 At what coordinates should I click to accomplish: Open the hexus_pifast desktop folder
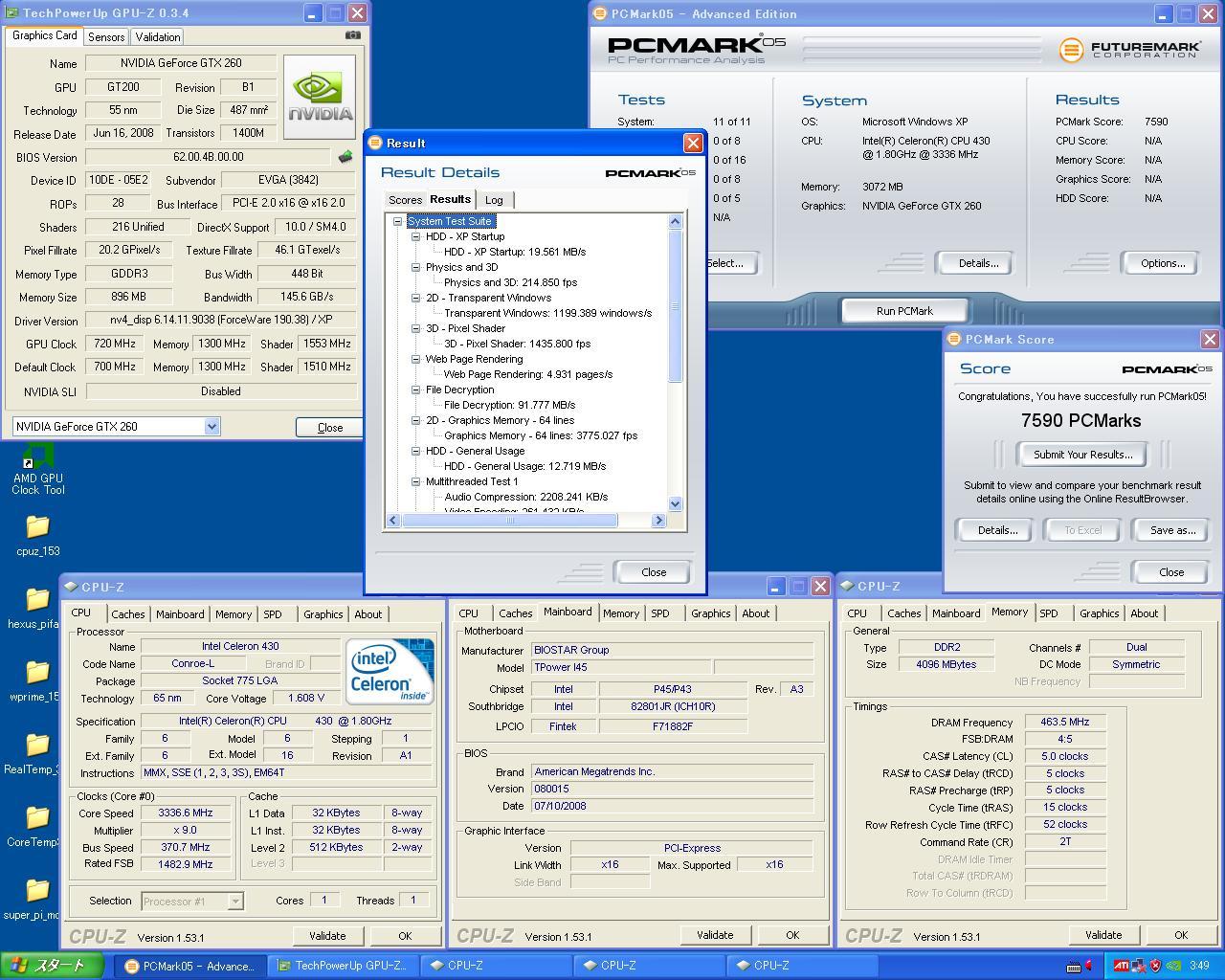pos(34,609)
